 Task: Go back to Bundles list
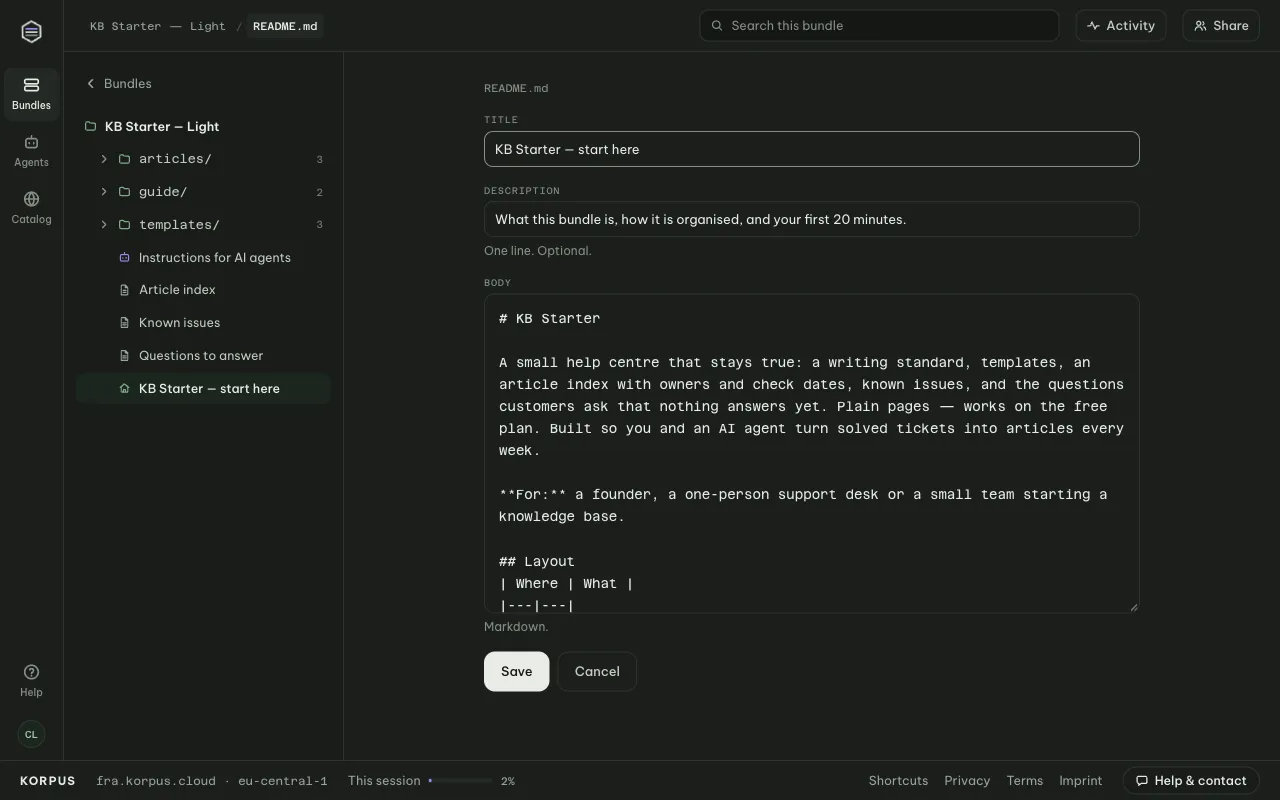119,84
